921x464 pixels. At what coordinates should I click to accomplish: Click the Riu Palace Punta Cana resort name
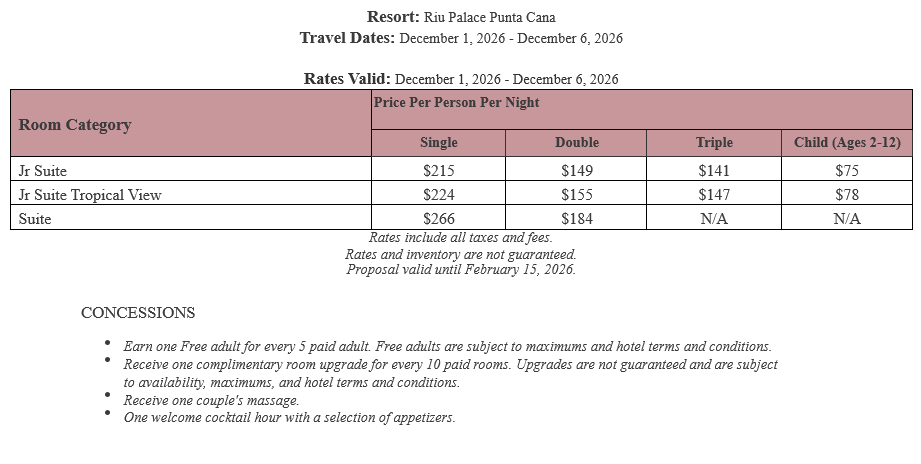coord(489,17)
